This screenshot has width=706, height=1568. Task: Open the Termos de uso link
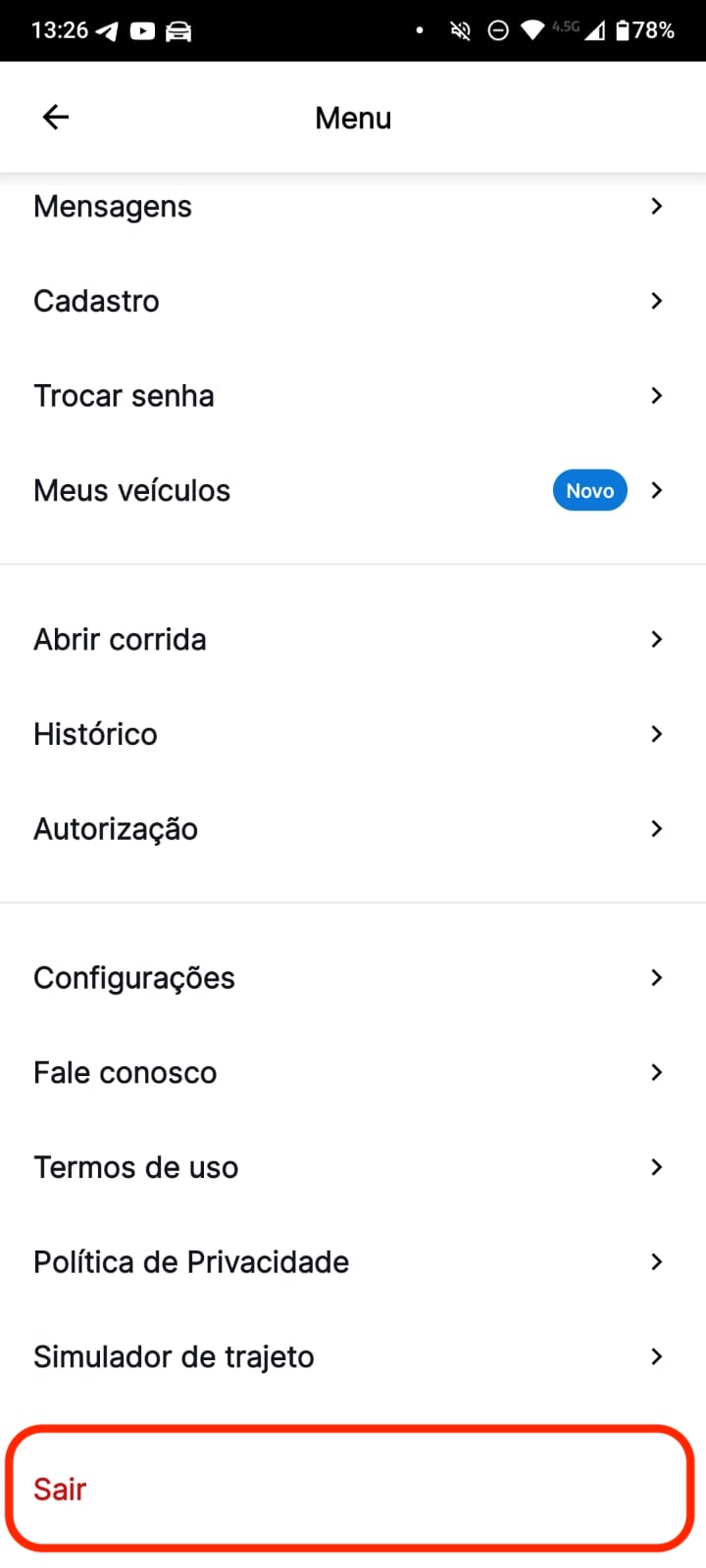[136, 1167]
